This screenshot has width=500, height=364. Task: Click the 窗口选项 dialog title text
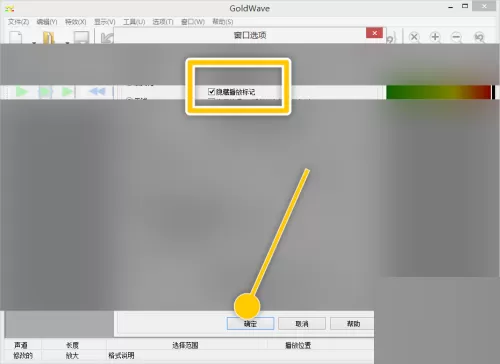250,35
